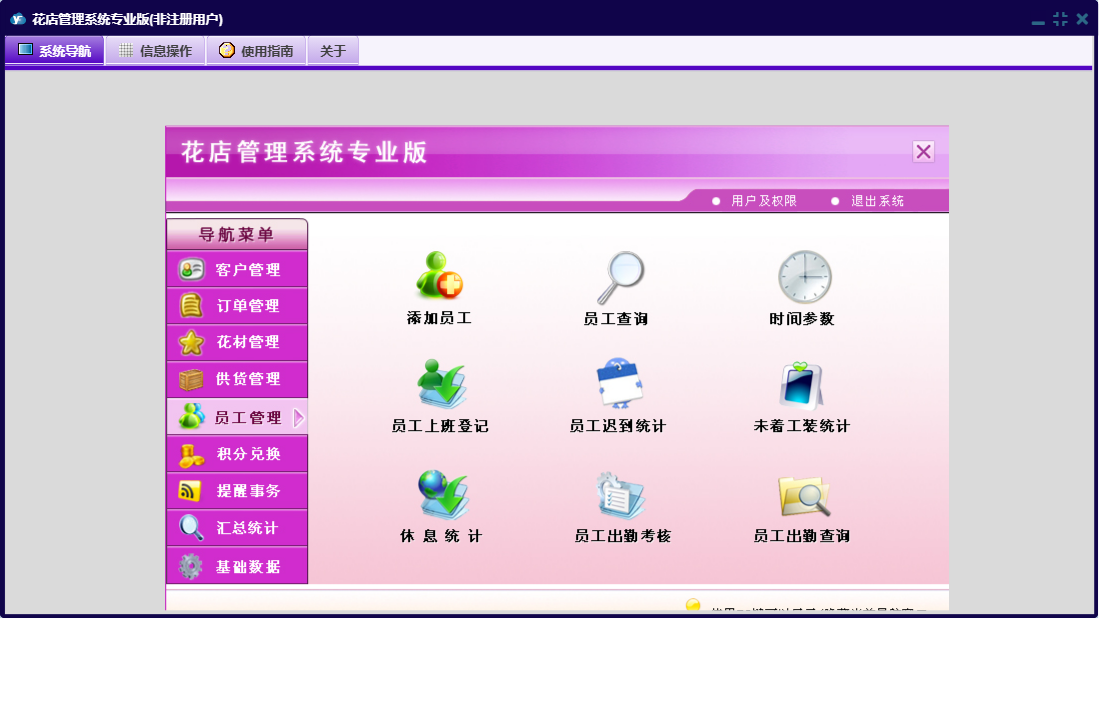Open the 添加员工 add employee icon
The image size is (1099, 723).
point(439,275)
